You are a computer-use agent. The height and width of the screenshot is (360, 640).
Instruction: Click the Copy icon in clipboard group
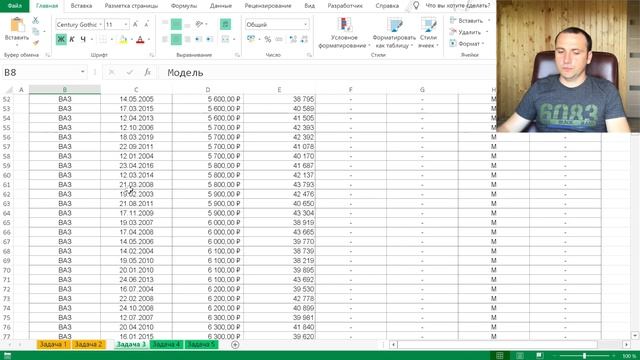coord(36,31)
